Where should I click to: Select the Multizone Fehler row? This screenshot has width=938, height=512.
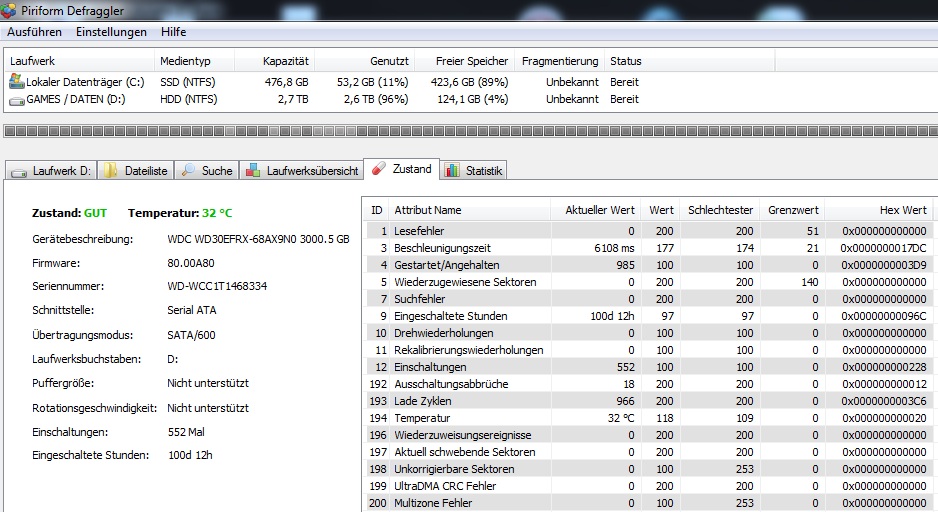click(650, 503)
